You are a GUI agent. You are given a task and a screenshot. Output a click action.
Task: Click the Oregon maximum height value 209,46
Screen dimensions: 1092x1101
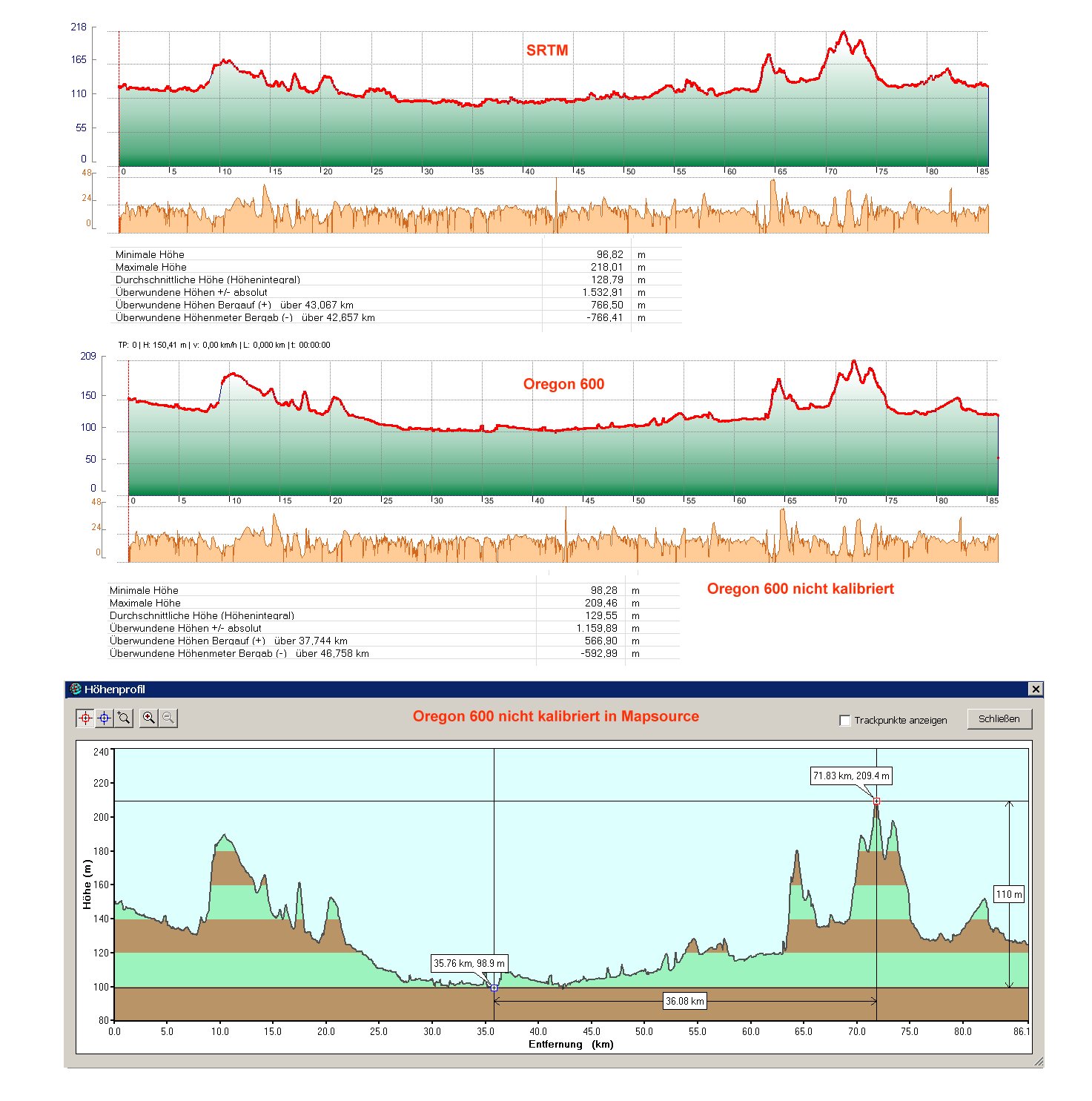(x=600, y=603)
